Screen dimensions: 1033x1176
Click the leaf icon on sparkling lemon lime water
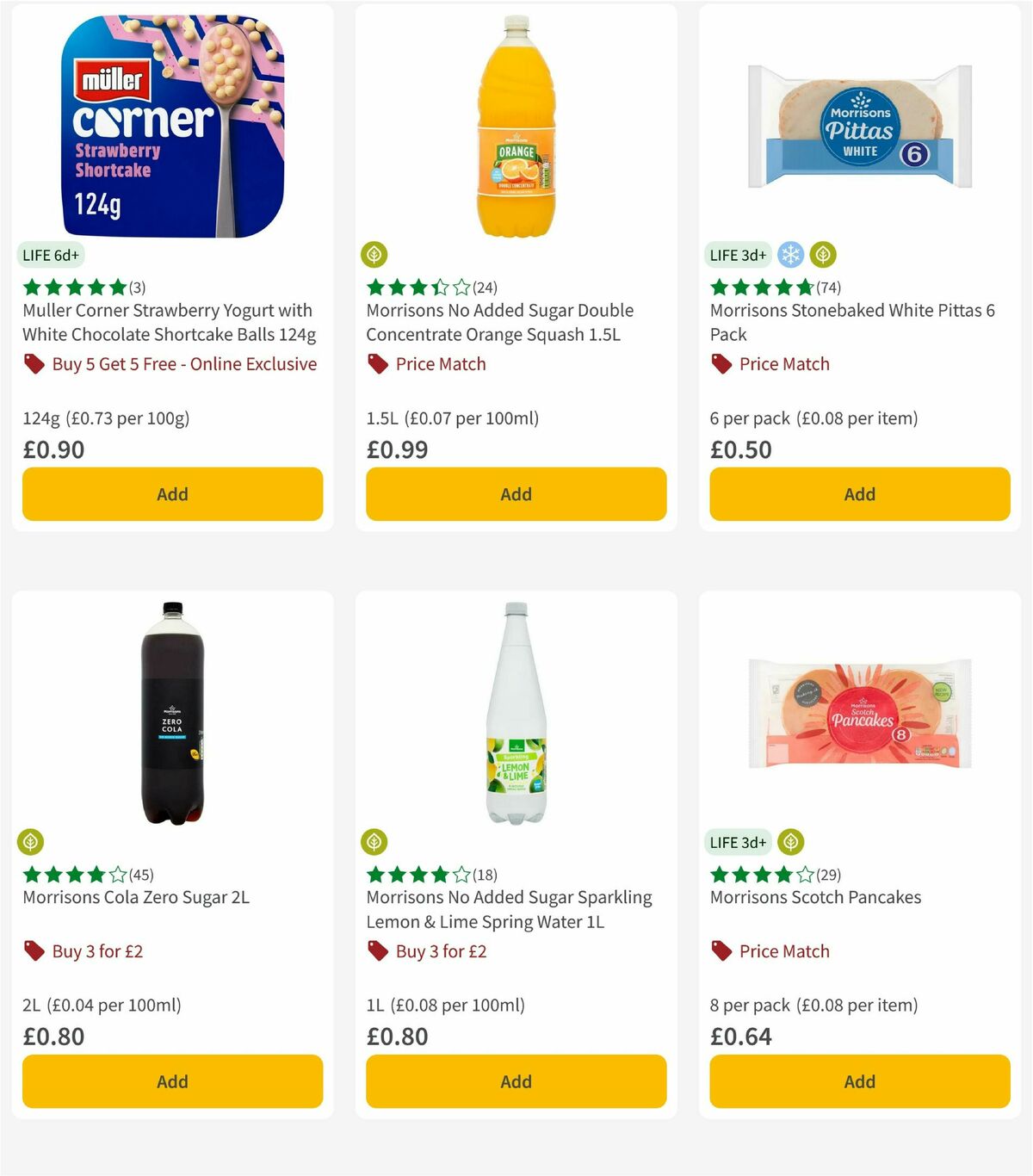coord(374,842)
